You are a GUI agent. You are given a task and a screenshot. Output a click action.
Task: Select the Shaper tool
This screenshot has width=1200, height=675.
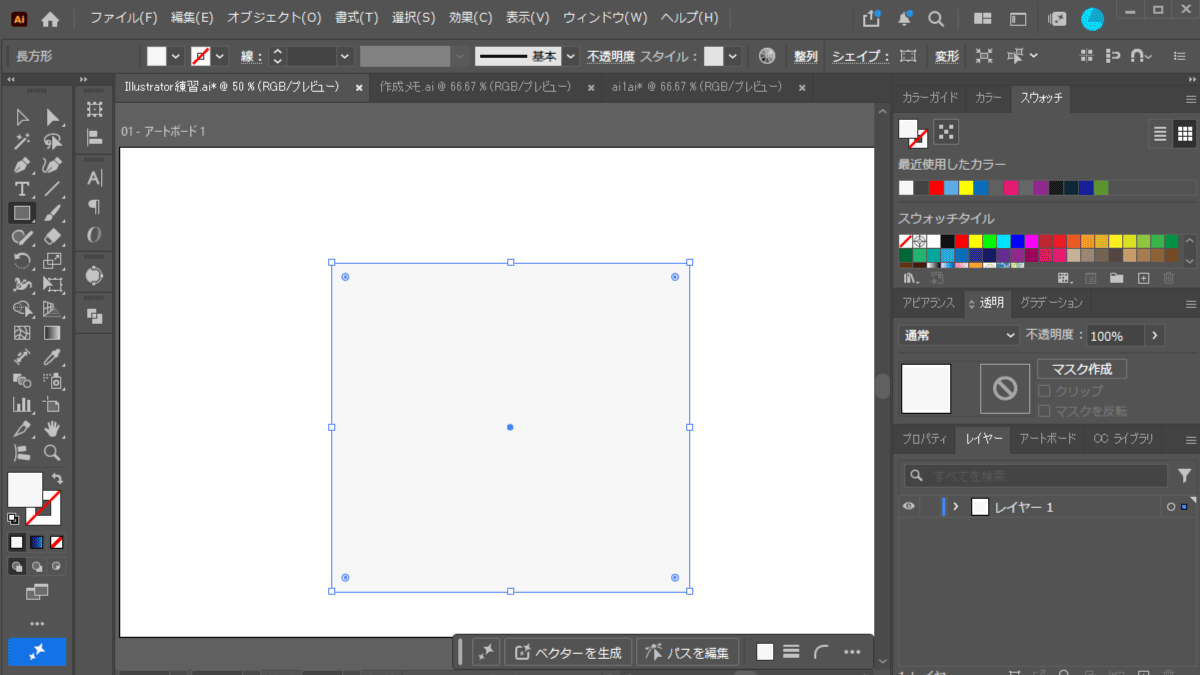(x=22, y=237)
